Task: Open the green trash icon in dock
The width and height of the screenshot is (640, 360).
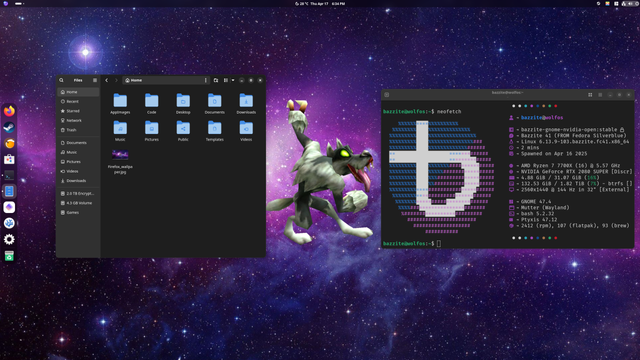Action: [x=9, y=256]
